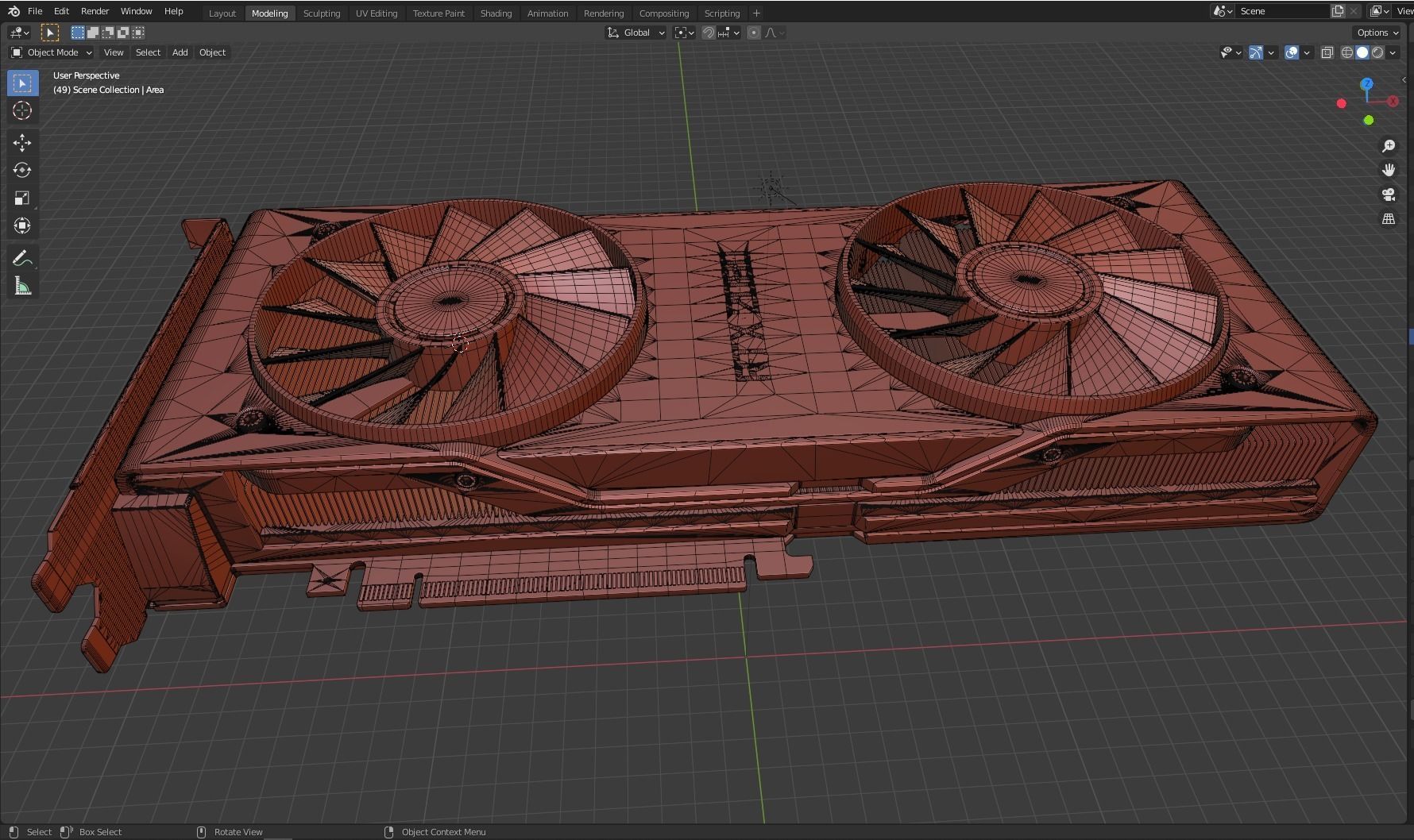Image resolution: width=1414 pixels, height=840 pixels.
Task: Click the Scene name field
Action: point(1282,11)
